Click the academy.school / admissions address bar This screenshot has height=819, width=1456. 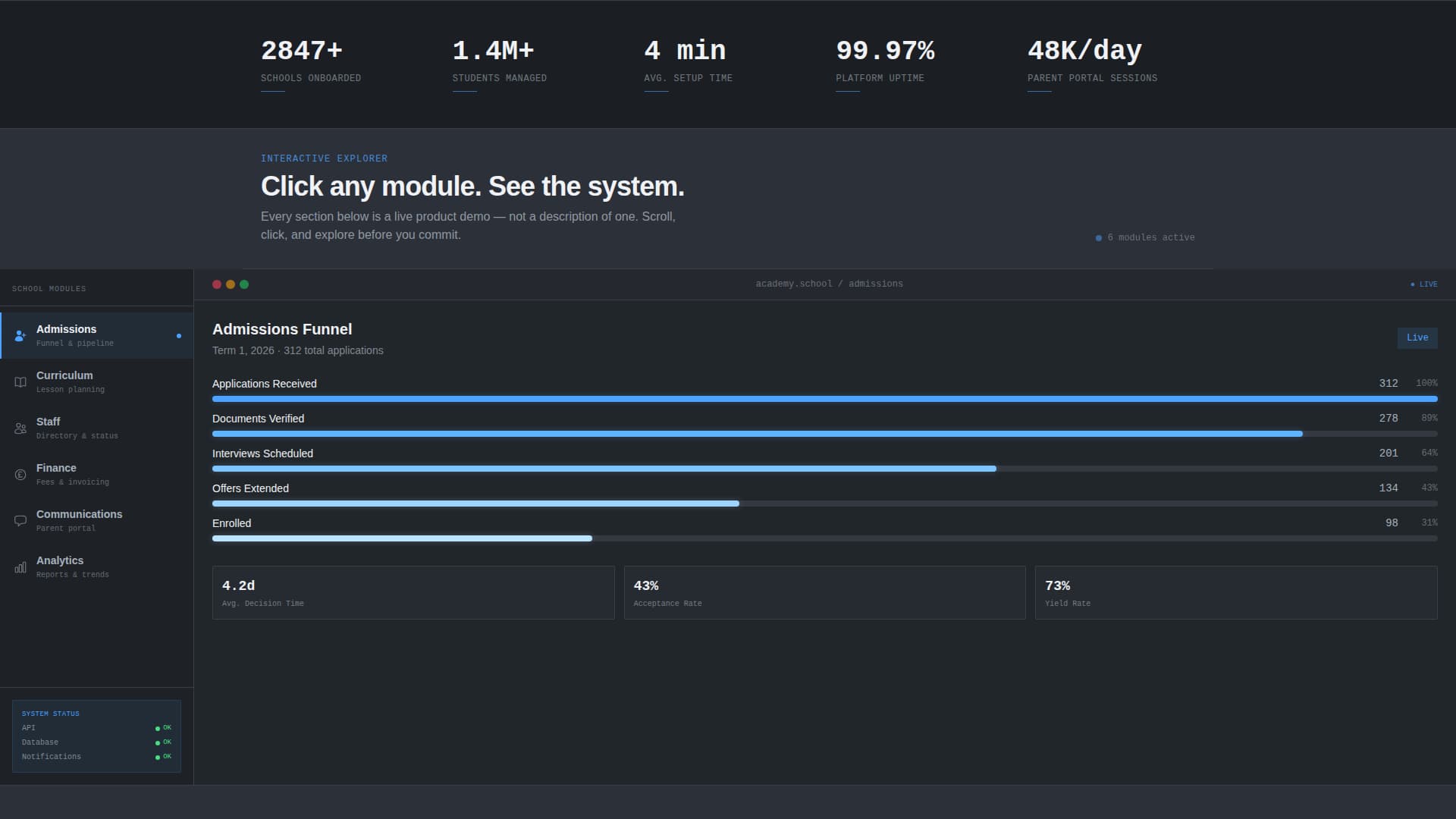click(x=829, y=284)
